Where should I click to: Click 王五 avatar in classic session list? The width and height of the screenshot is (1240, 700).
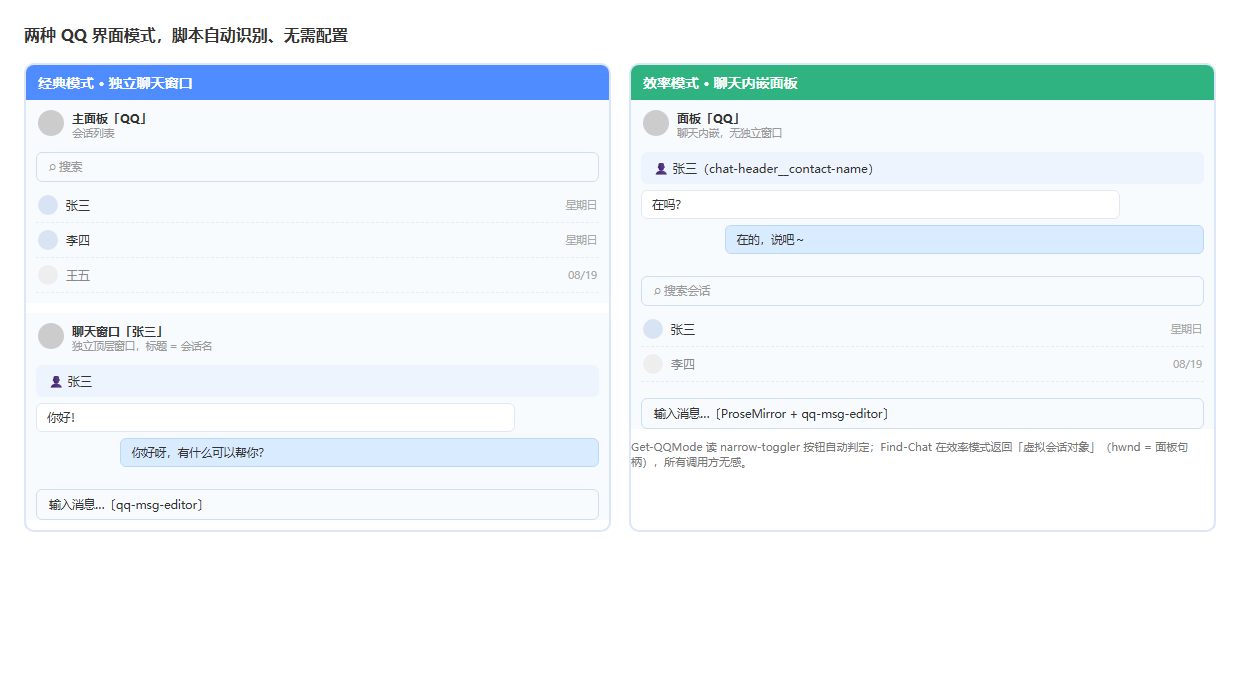point(48,275)
